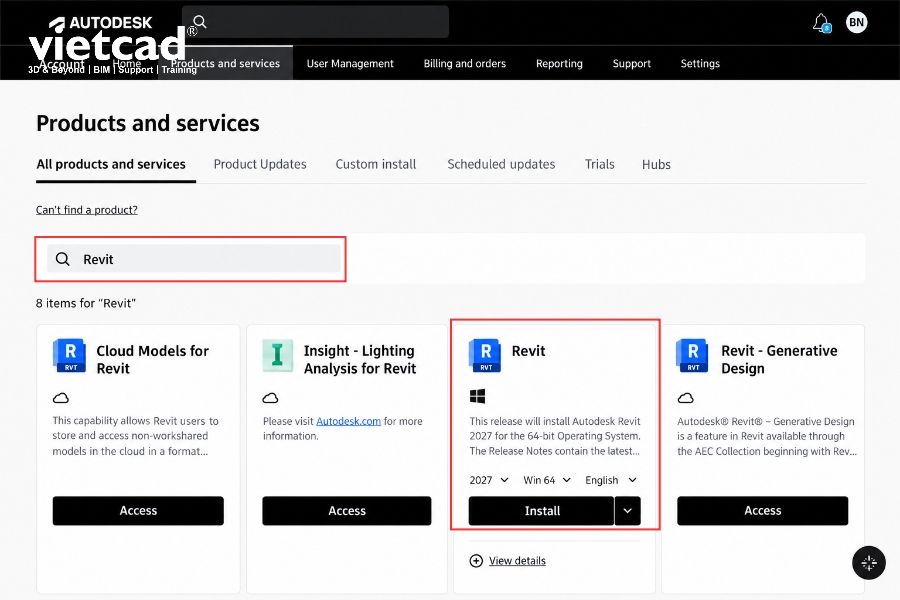
Task: Go to User Management in the nav
Action: click(350, 63)
